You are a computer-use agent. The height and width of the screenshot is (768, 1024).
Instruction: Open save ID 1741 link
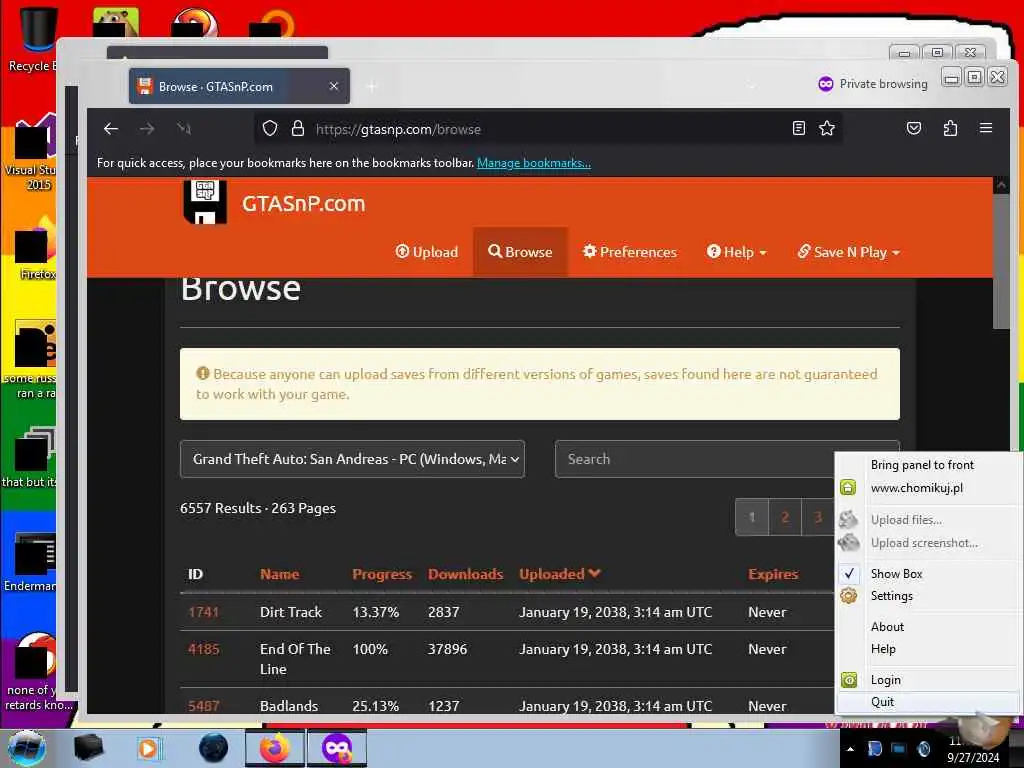tap(203, 612)
